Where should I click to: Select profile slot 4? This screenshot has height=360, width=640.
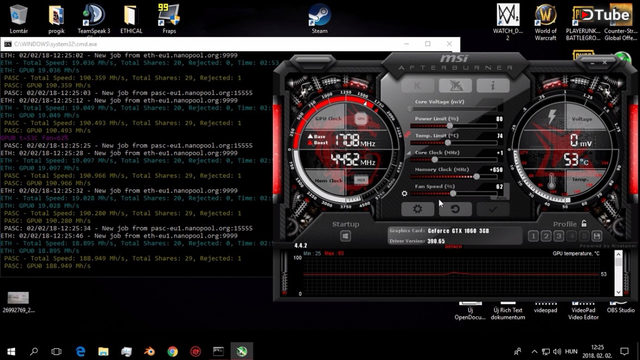click(x=571, y=236)
